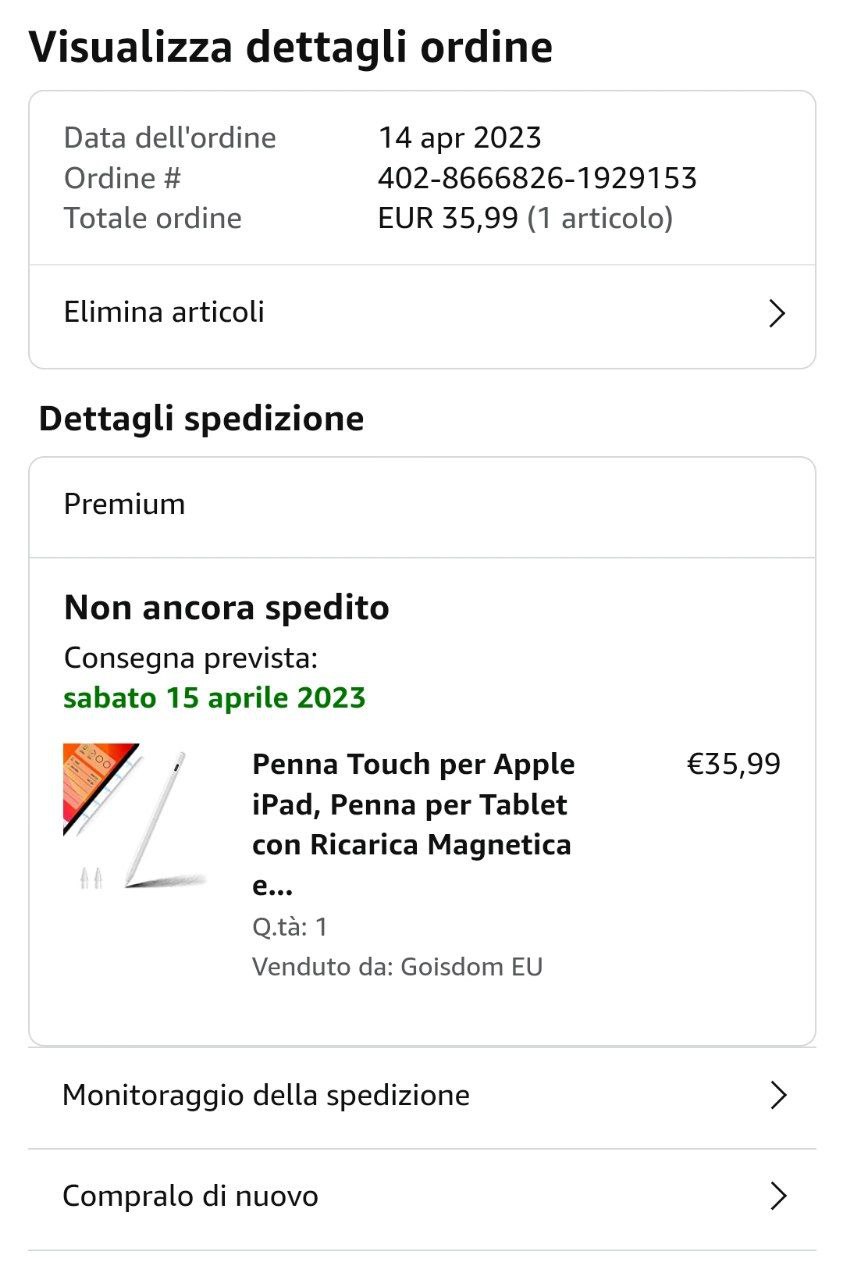Tap the Dettagli spedizione section heading
Screen dimensions: 843x1280
(201, 419)
